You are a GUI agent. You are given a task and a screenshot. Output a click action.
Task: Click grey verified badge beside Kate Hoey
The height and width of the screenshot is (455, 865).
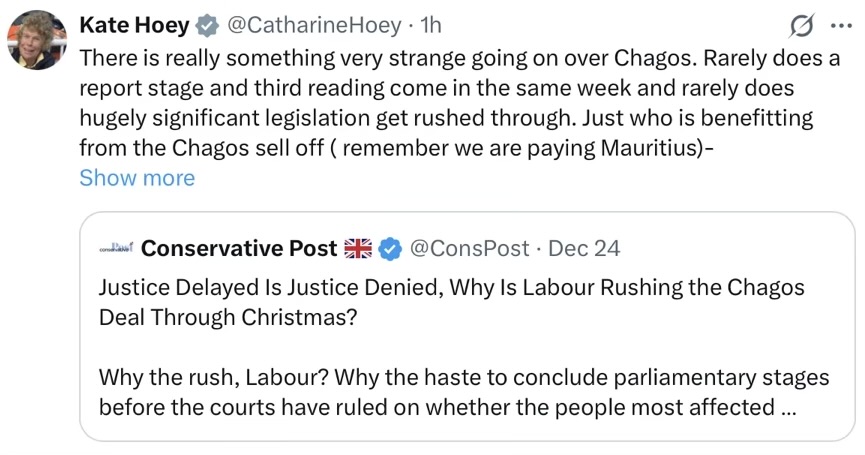tap(205, 24)
